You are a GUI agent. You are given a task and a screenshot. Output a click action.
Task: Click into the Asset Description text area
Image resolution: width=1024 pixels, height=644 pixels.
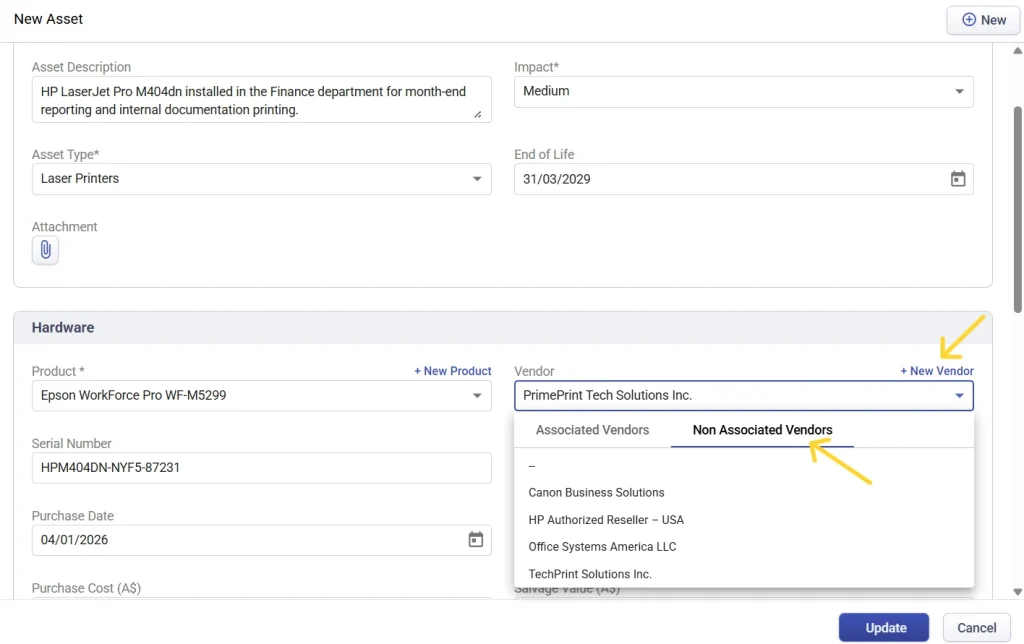261,100
